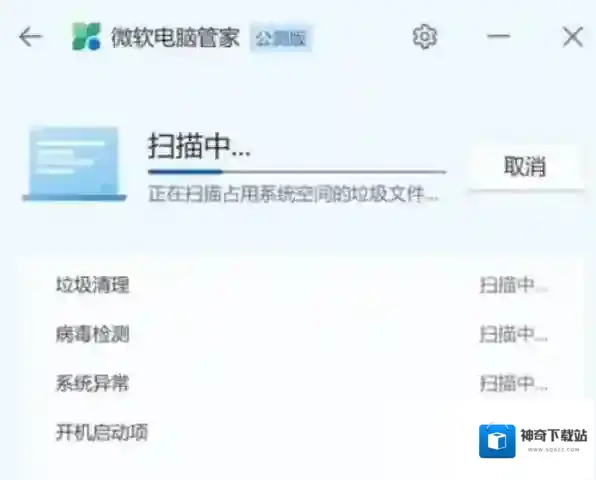596x480 pixels.
Task: Click the 扫描中... heading
Action: [199, 146]
